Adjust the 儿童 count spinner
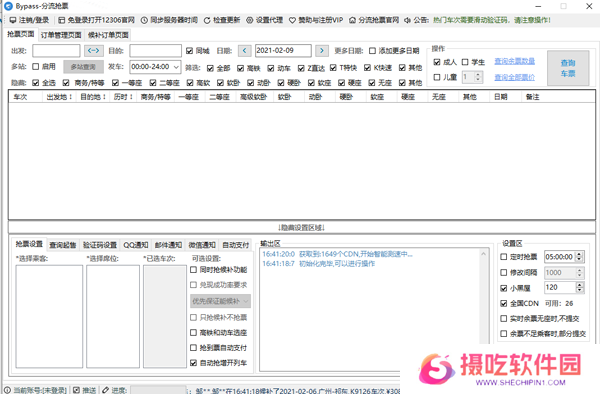This screenshot has width=600, height=394. point(477,77)
